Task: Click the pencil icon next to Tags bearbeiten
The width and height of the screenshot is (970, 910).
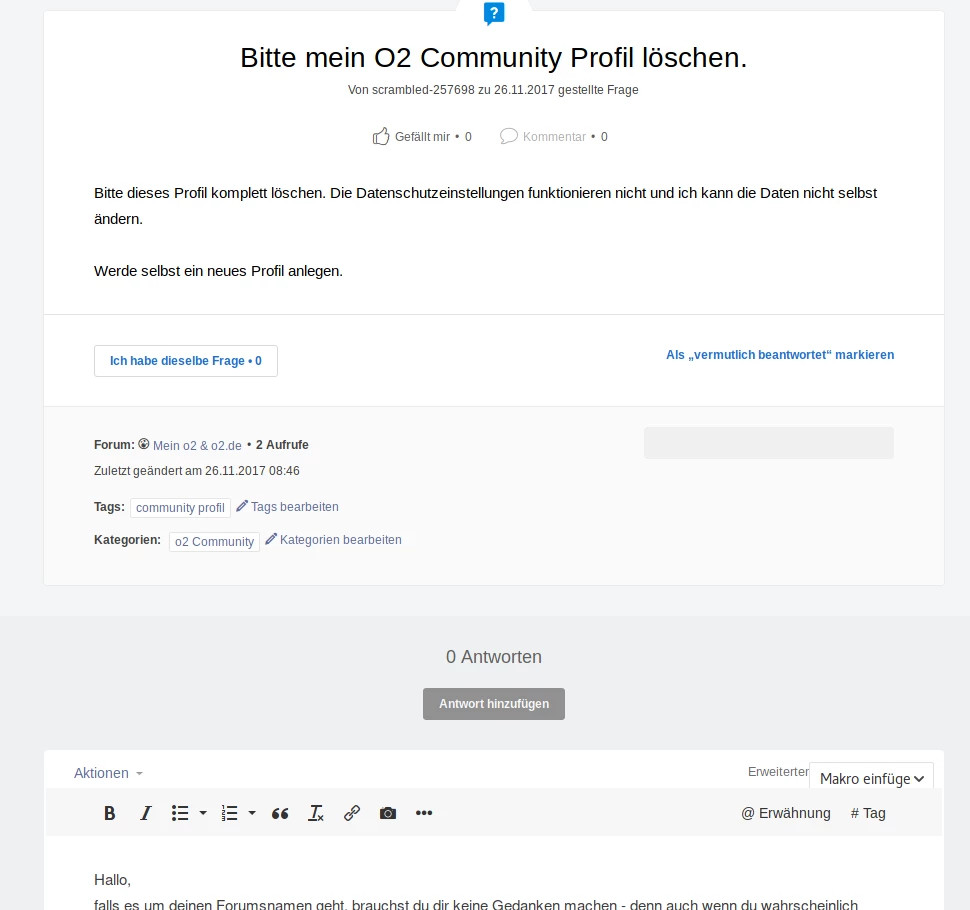Action: (242, 506)
